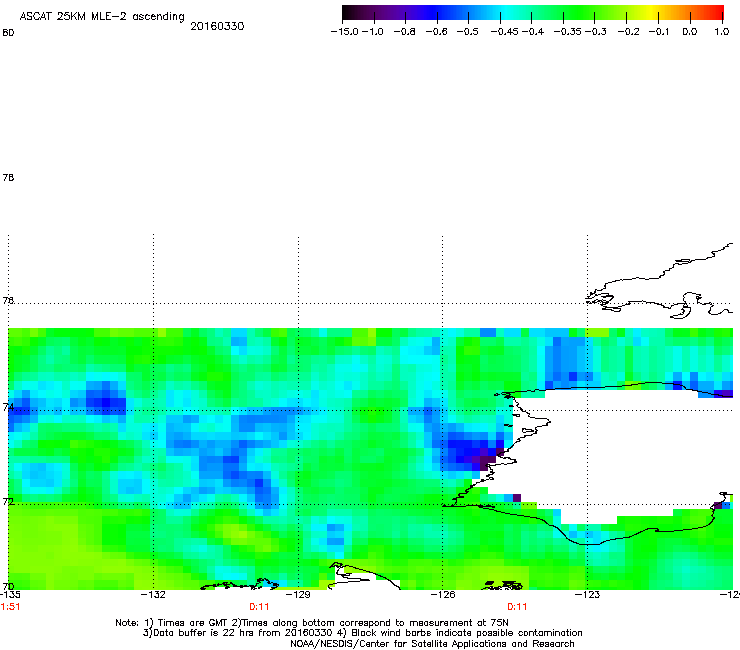The width and height of the screenshot is (740, 650).
Task: Click the -0.45 color scale label
Action: point(504,32)
